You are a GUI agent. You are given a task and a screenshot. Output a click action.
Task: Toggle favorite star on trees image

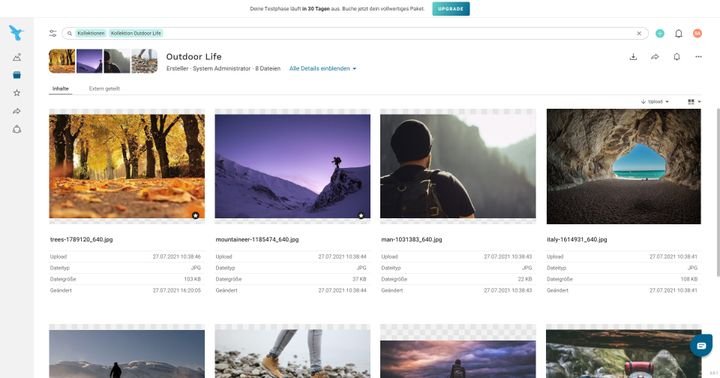(196, 215)
